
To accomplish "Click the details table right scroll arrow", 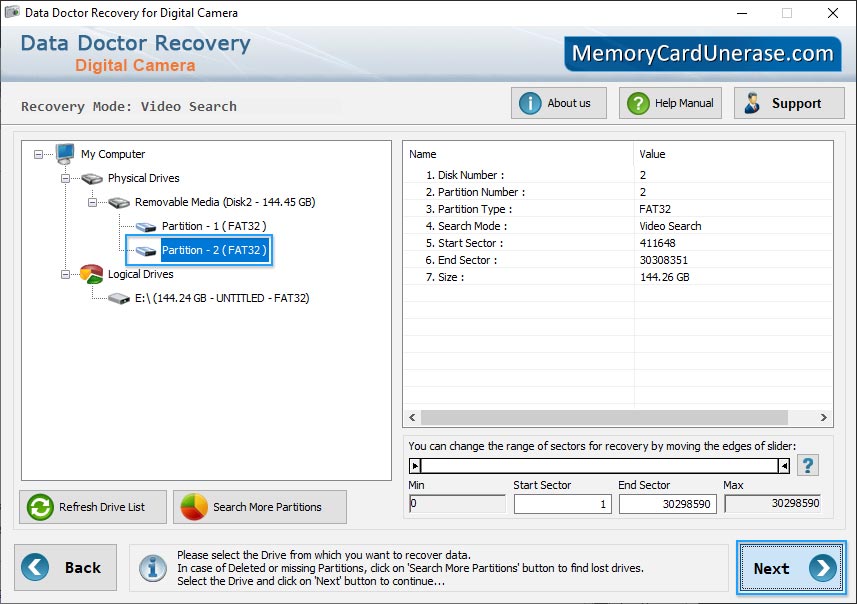I will pos(823,418).
